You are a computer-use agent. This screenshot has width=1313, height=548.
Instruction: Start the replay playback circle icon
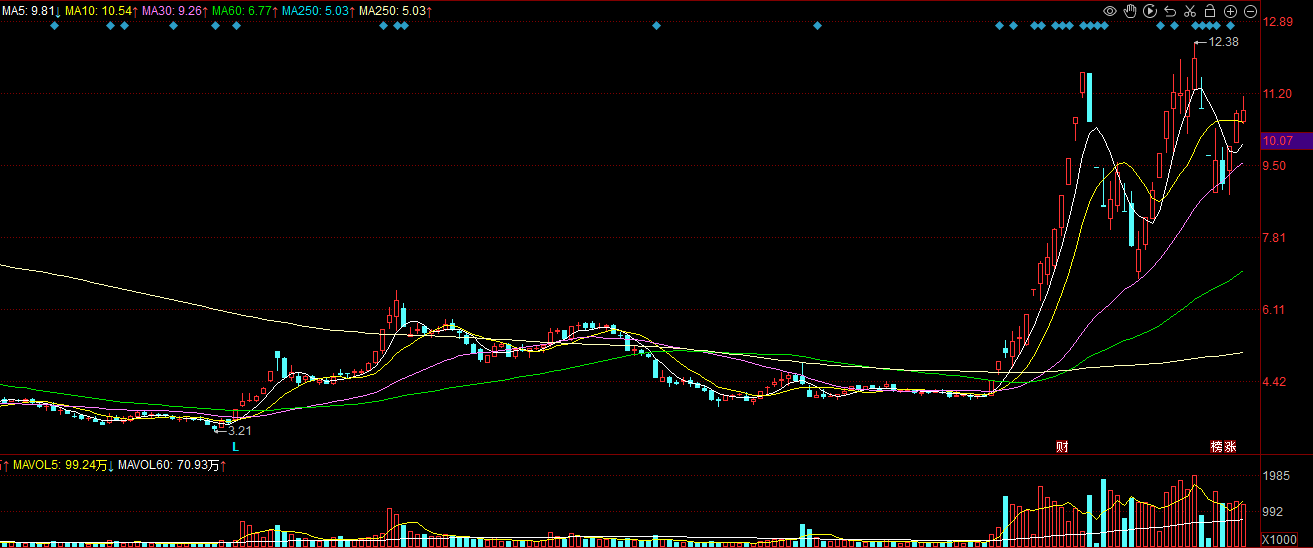click(1150, 11)
